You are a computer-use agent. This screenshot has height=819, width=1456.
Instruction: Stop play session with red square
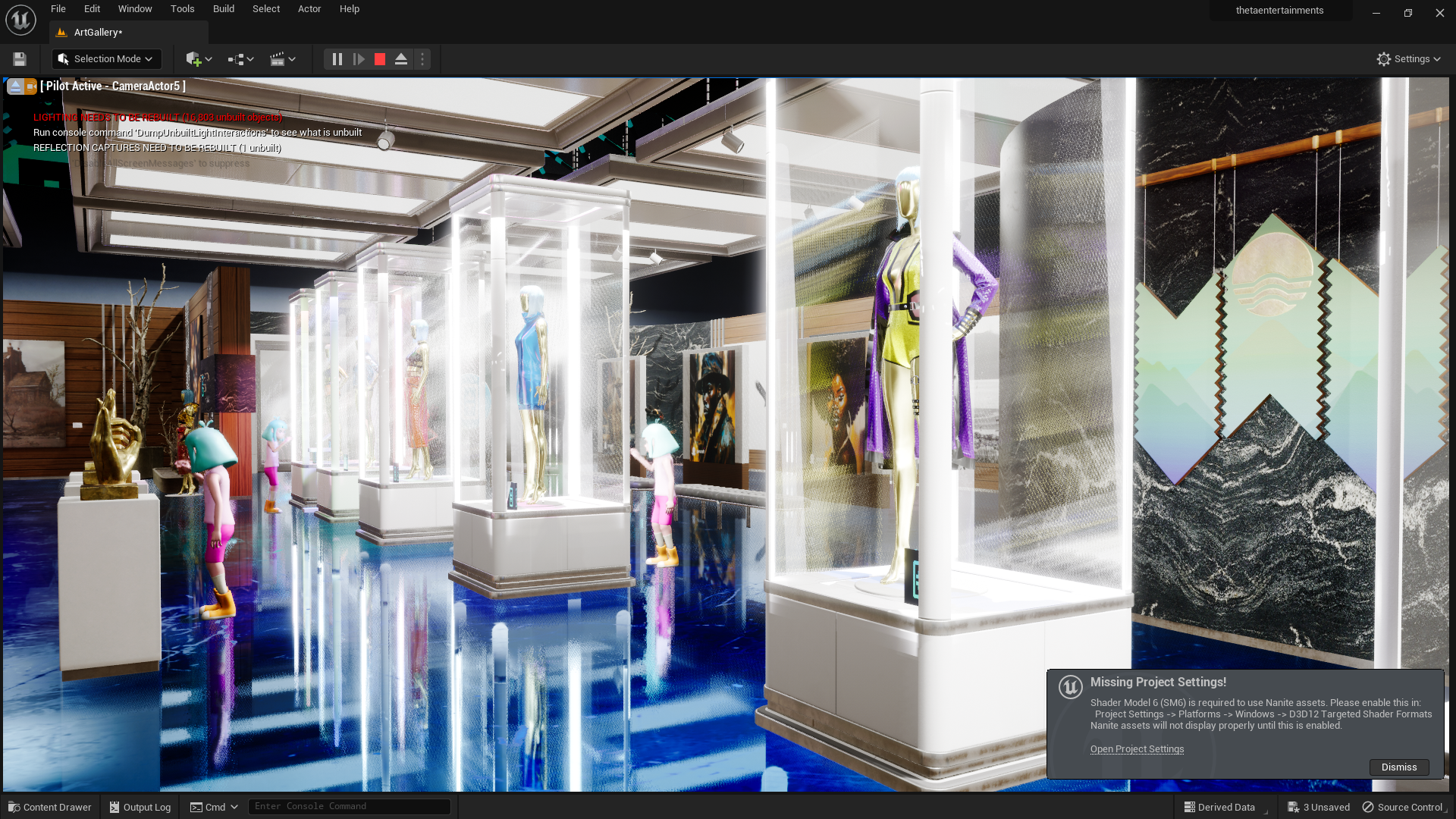click(380, 59)
